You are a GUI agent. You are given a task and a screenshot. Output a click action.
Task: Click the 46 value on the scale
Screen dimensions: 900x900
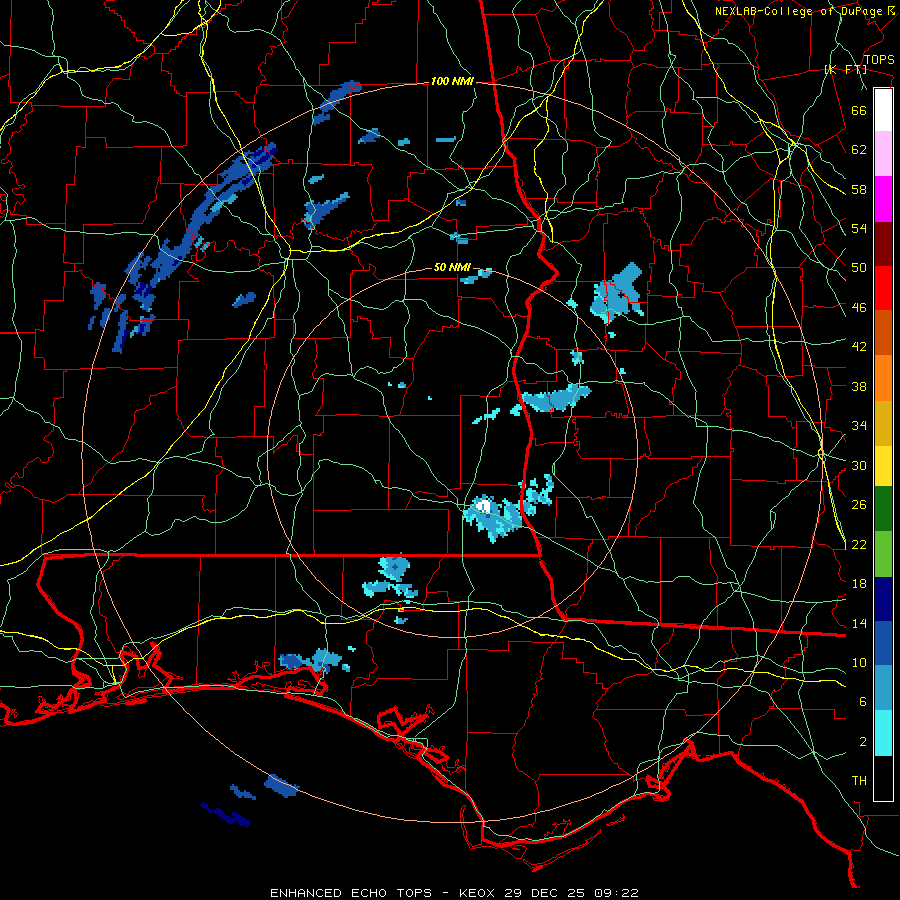tap(859, 308)
